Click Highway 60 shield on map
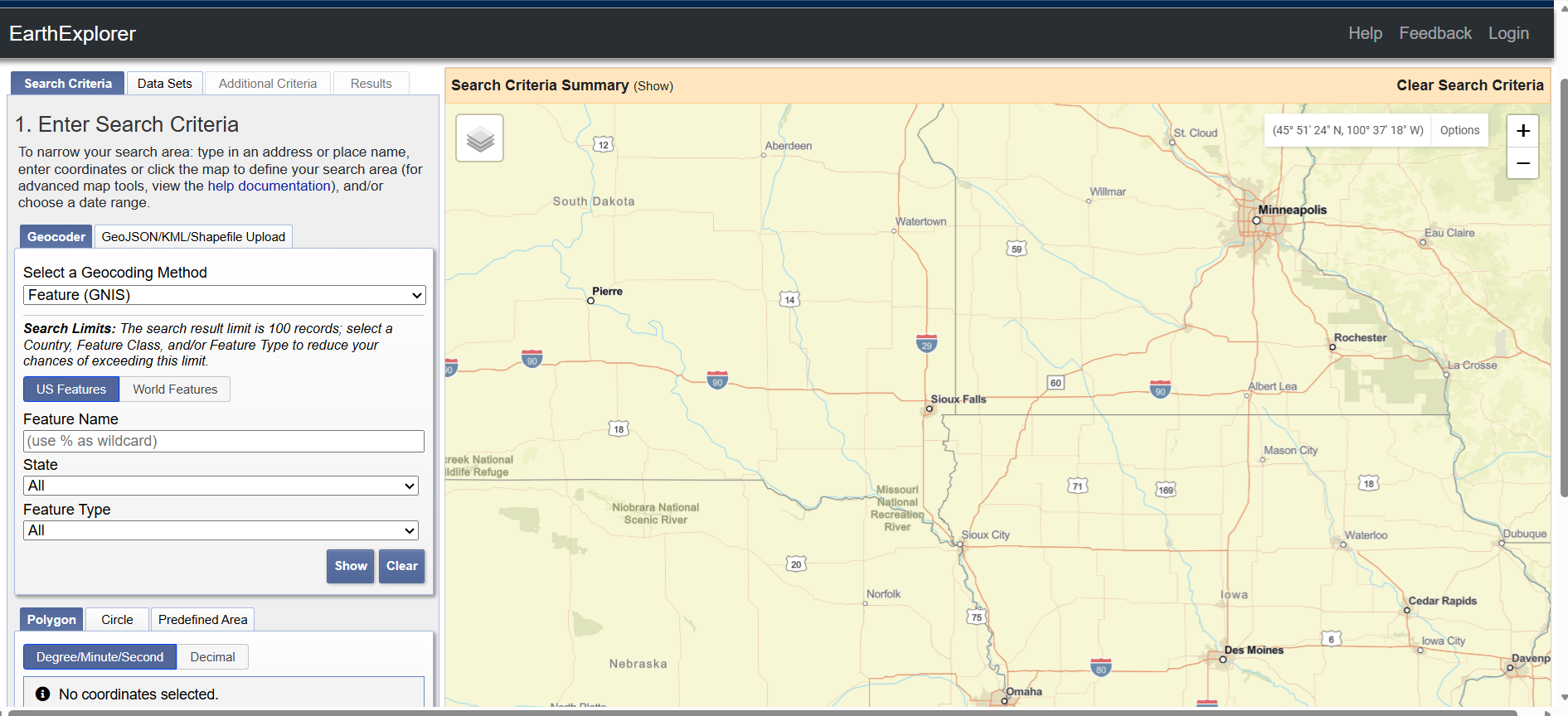The height and width of the screenshot is (716, 1568). (1056, 383)
